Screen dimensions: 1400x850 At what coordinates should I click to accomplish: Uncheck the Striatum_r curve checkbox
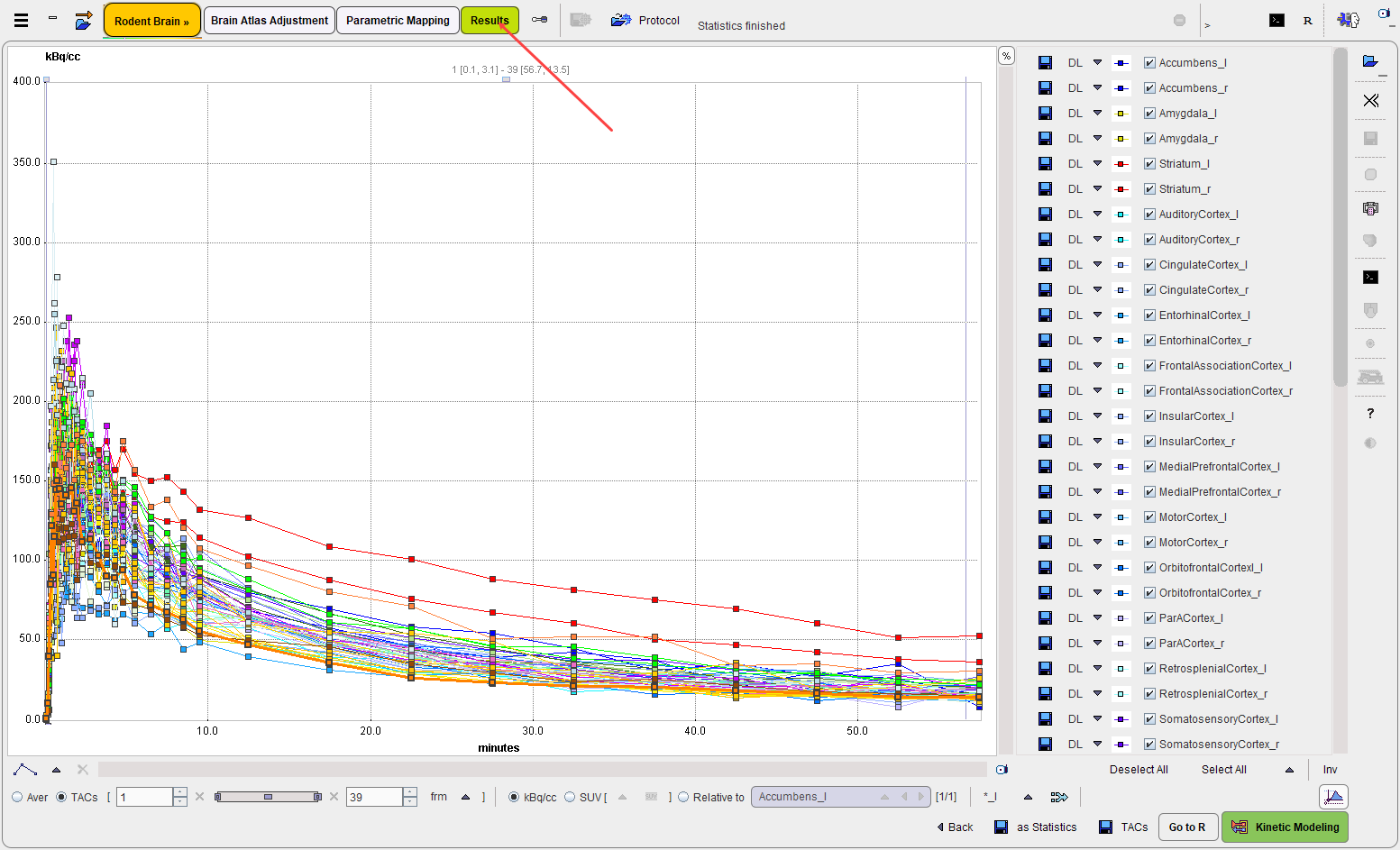(1149, 188)
